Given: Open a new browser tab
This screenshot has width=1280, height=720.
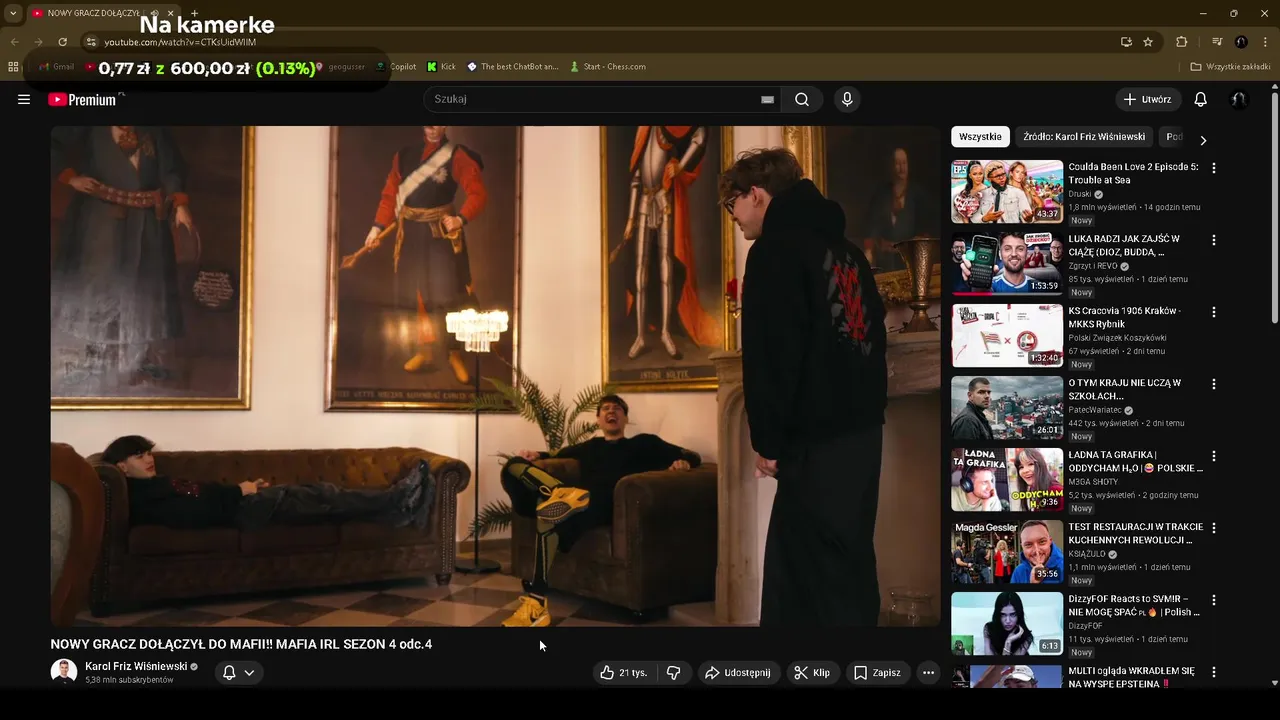Looking at the screenshot, I should click(x=194, y=13).
